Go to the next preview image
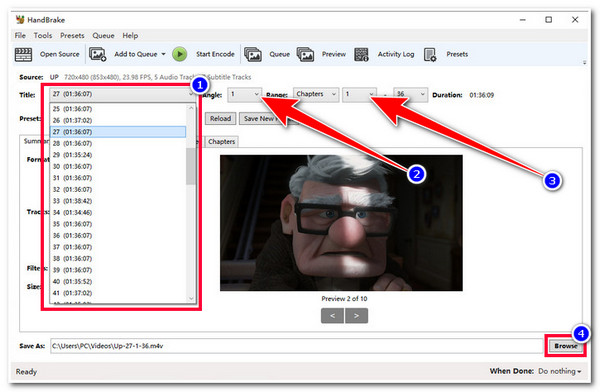Image resolution: width=600 pixels, height=392 pixels. [x=356, y=316]
